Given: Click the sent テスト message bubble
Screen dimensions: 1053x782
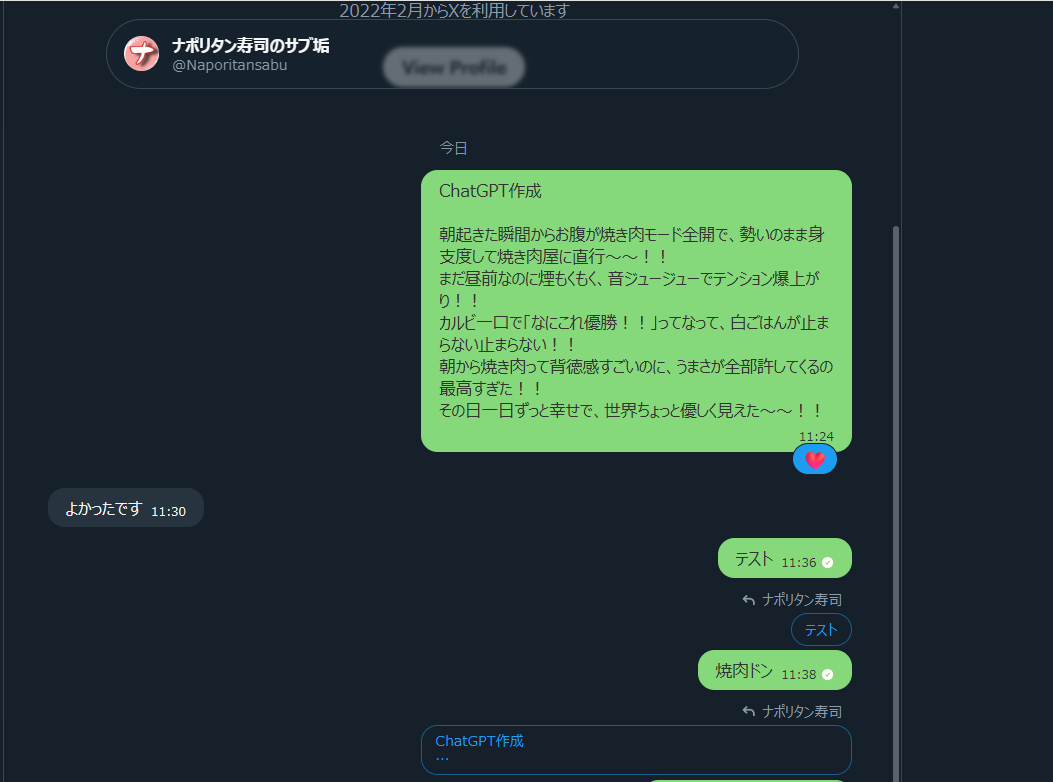Looking at the screenshot, I should point(784,558).
